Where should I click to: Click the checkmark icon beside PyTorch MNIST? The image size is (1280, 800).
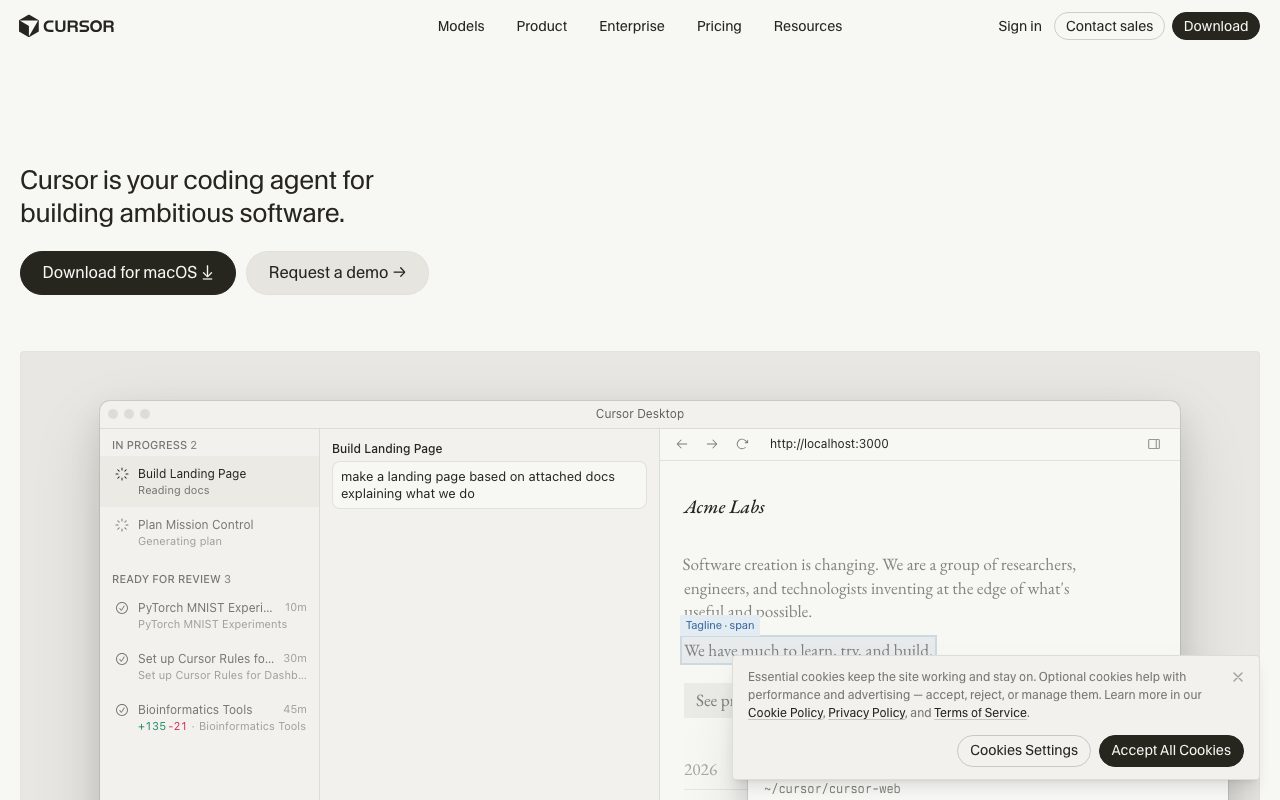(122, 608)
